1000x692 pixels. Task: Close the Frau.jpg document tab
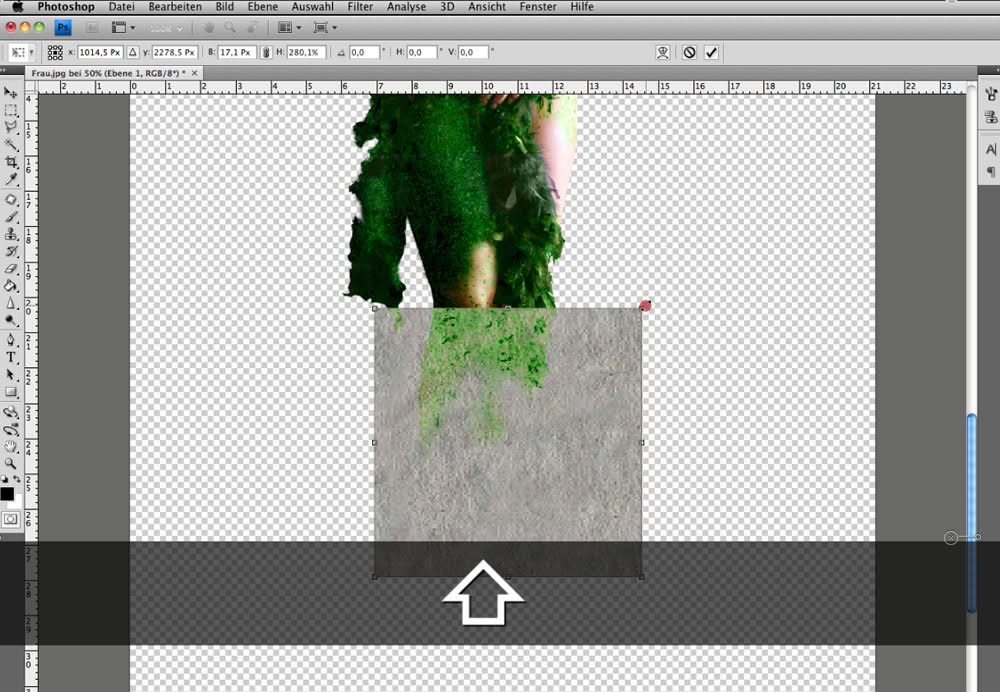[195, 73]
